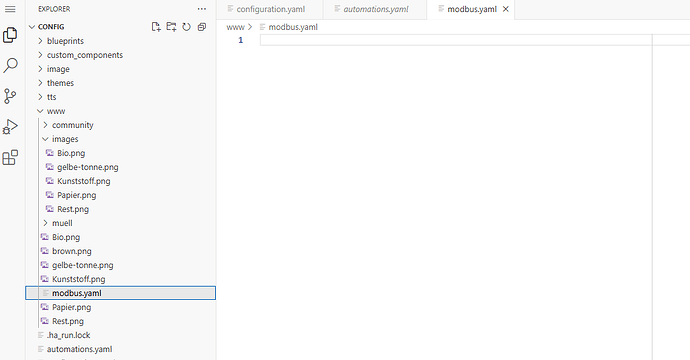Viewport: 690px width, 360px height.
Task: Open Papier.png directly under www
Action: click(120, 307)
